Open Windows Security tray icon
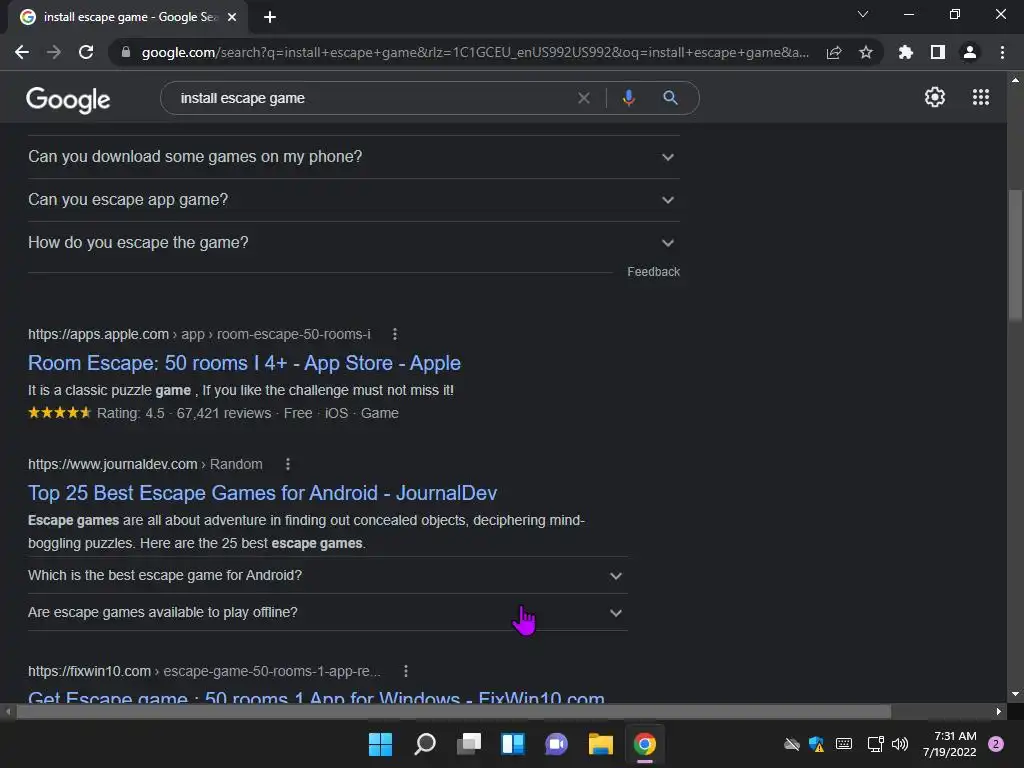Viewport: 1024px width, 768px height. coord(816,744)
